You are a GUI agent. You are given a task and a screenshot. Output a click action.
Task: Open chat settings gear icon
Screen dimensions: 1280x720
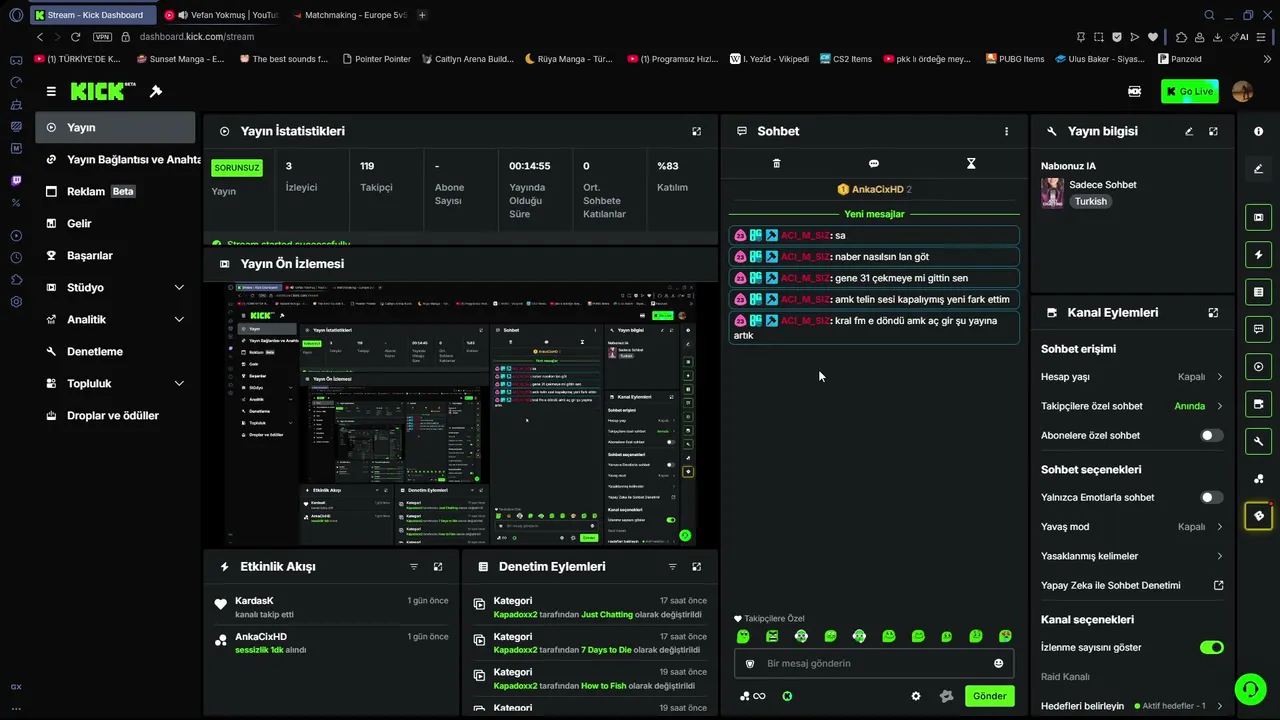coord(915,696)
